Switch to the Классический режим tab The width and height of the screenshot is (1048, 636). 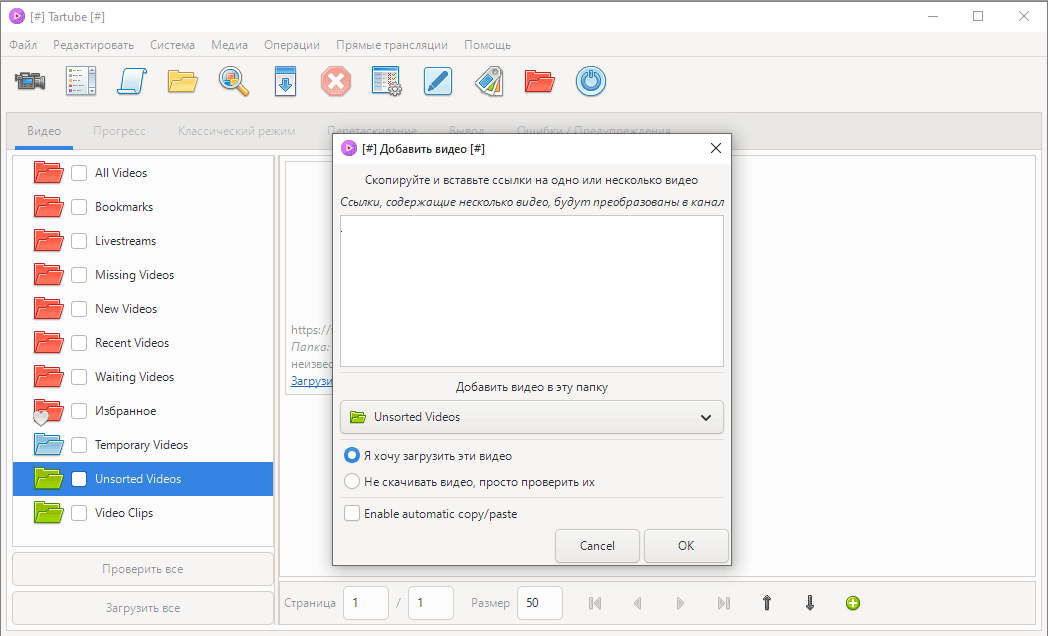pos(237,131)
